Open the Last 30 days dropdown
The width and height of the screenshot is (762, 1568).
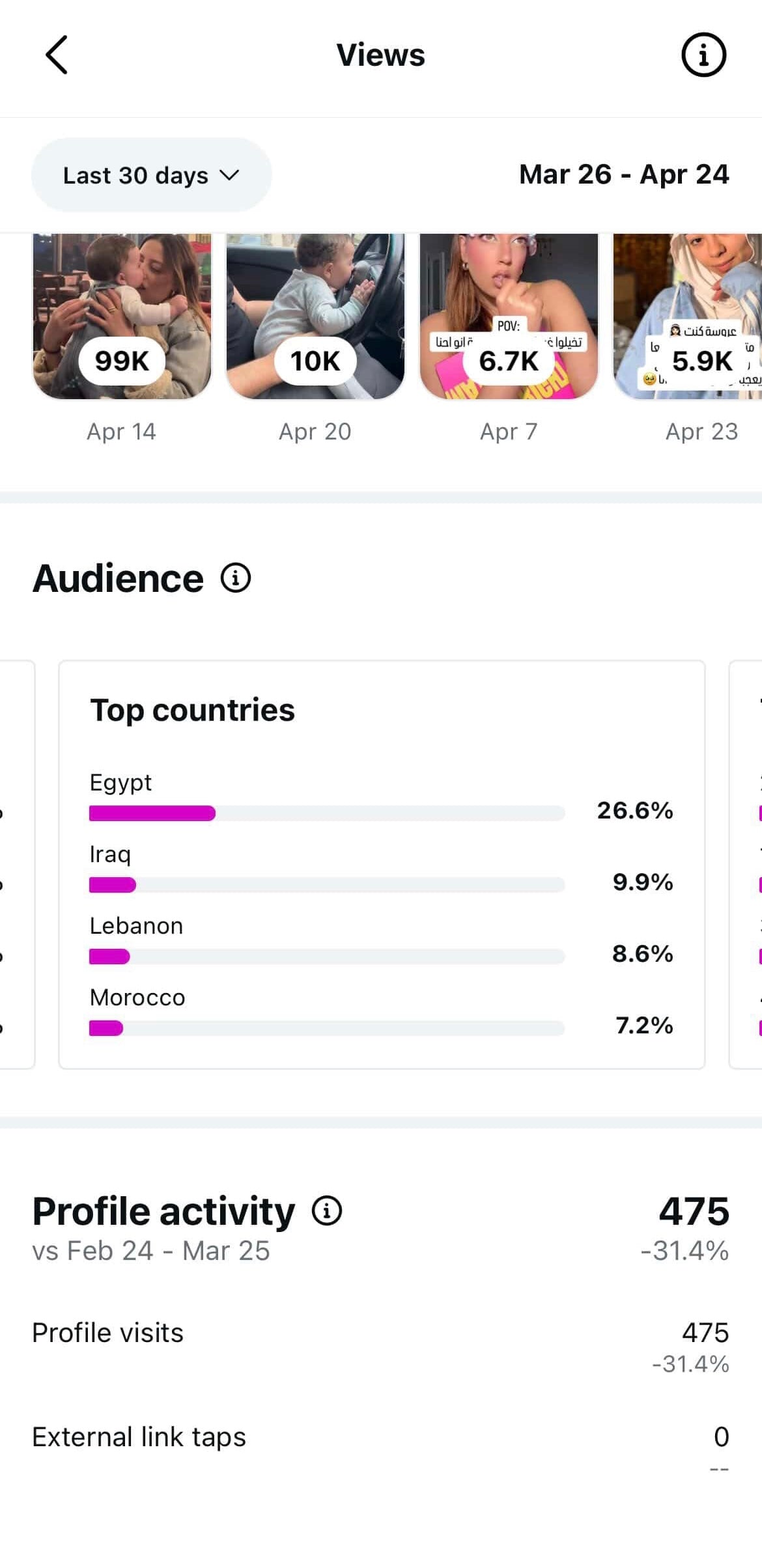(x=151, y=175)
